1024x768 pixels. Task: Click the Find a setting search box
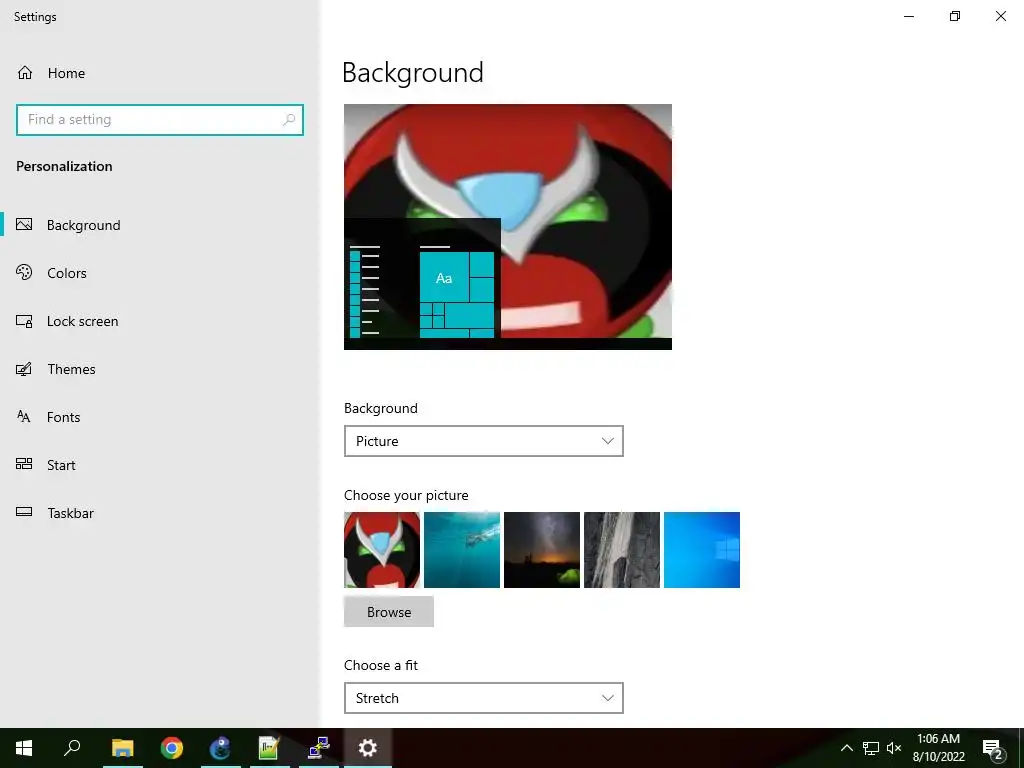click(x=160, y=120)
